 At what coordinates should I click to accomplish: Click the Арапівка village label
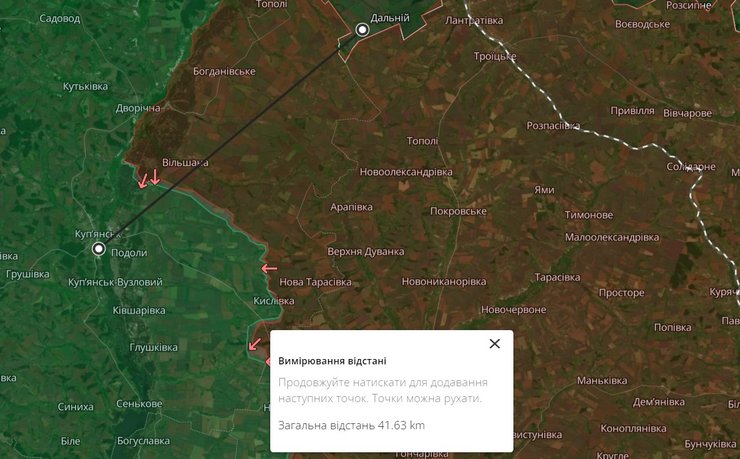pos(351,207)
